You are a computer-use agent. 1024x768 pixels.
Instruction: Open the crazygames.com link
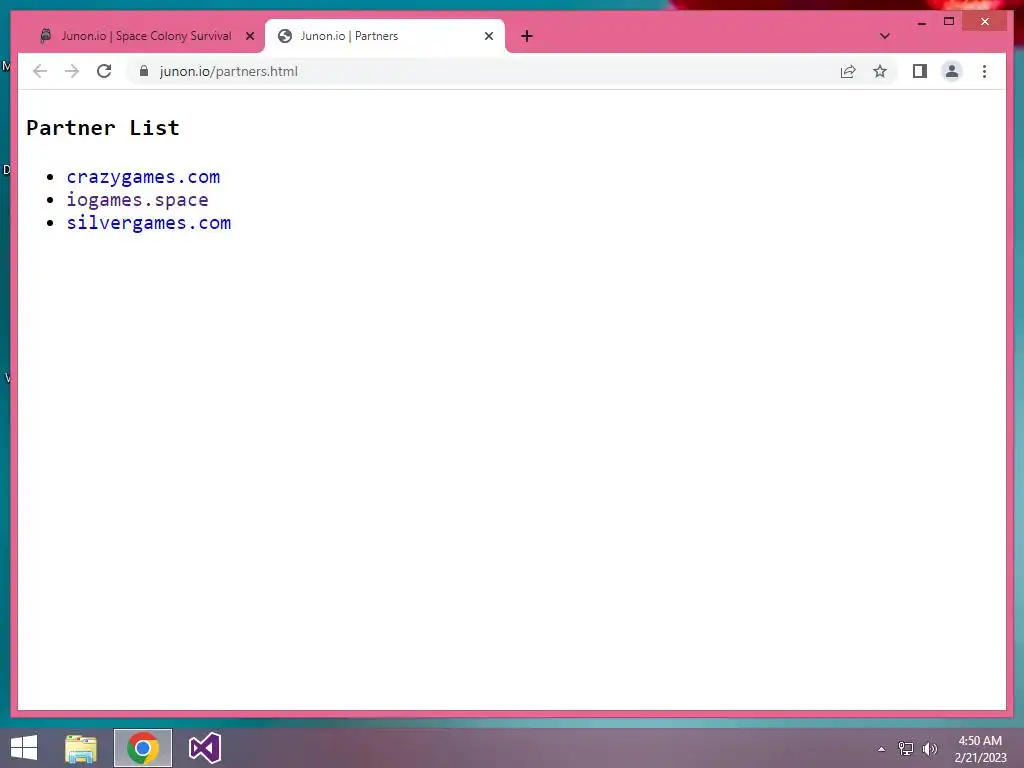click(143, 177)
